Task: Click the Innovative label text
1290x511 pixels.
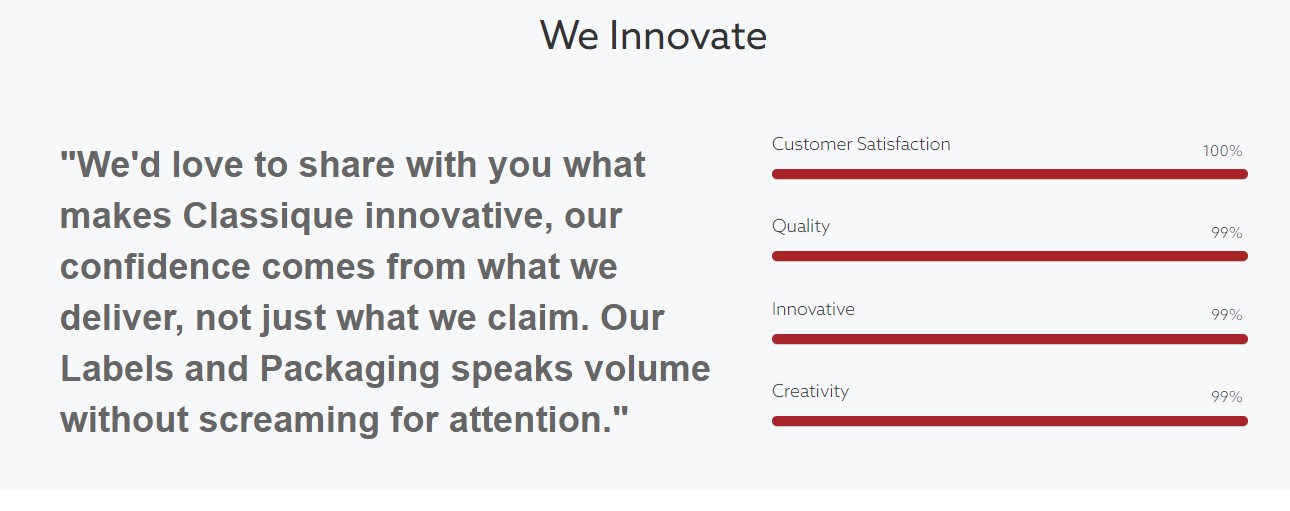Action: 813,309
